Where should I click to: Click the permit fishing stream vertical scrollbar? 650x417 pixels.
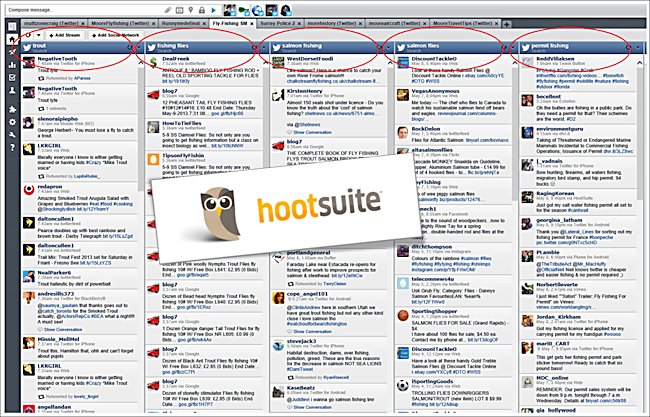tap(640, 133)
